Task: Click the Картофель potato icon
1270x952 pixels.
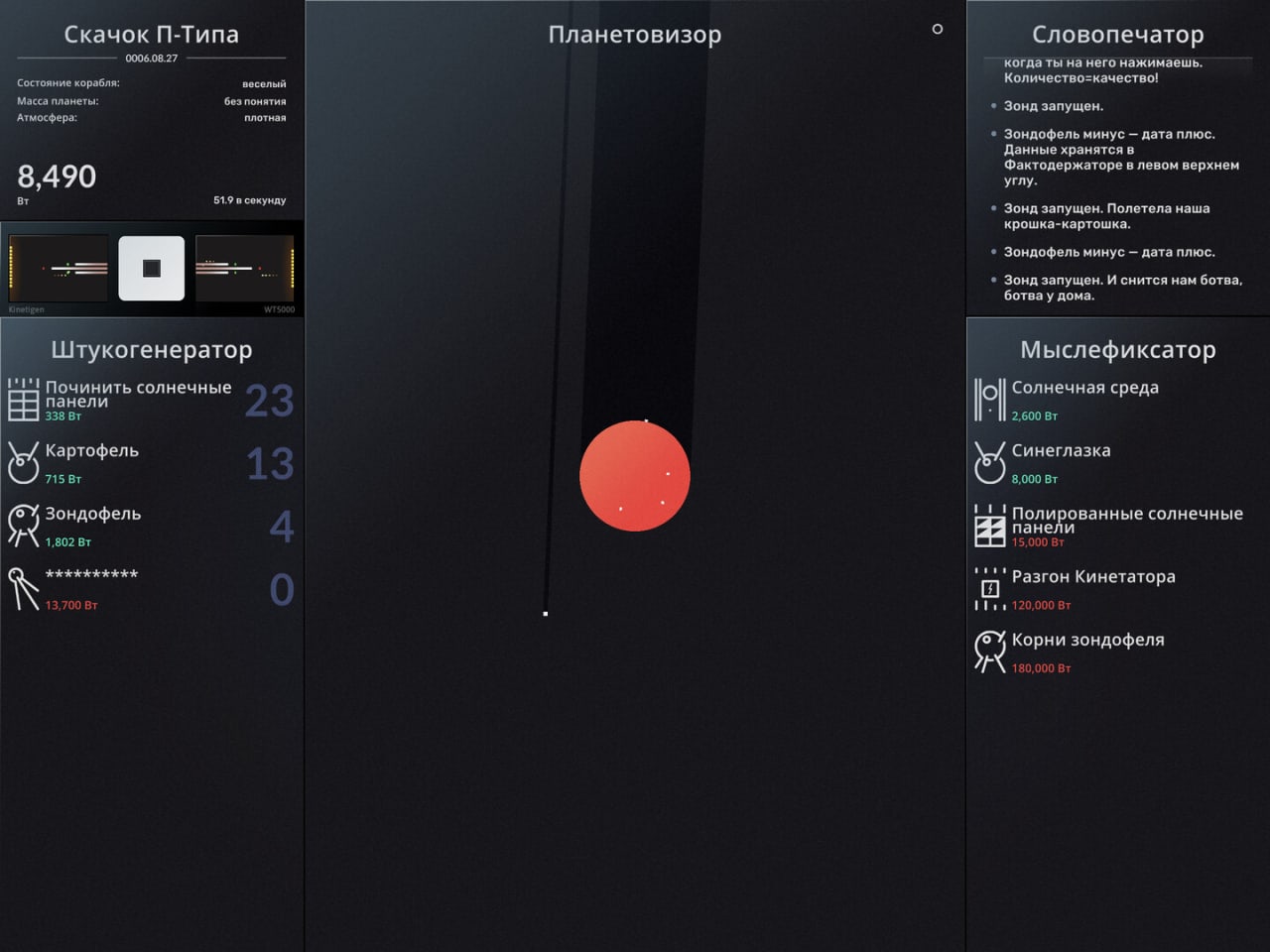Action: pyautogui.click(x=23, y=463)
